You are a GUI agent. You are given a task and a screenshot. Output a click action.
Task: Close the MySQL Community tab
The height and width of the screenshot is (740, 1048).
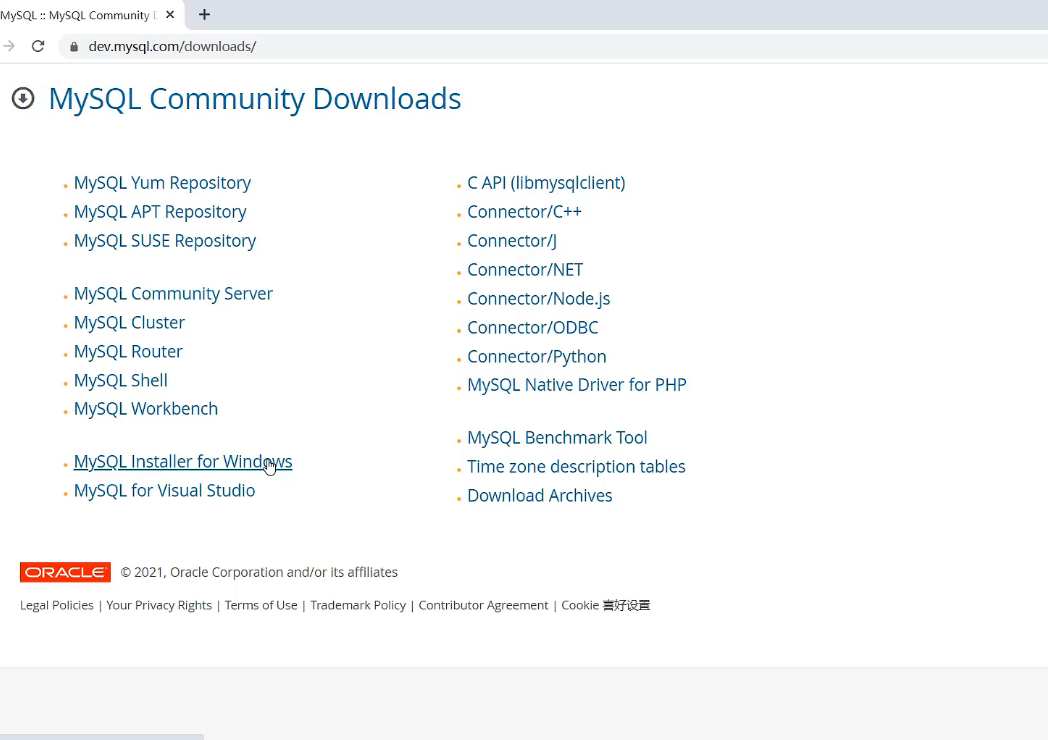[x=170, y=15]
